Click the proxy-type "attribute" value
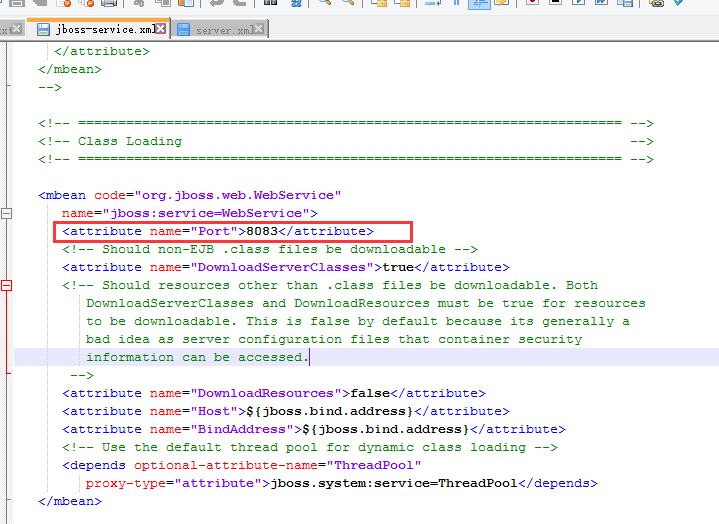The image size is (719, 524). pyautogui.click(x=218, y=483)
